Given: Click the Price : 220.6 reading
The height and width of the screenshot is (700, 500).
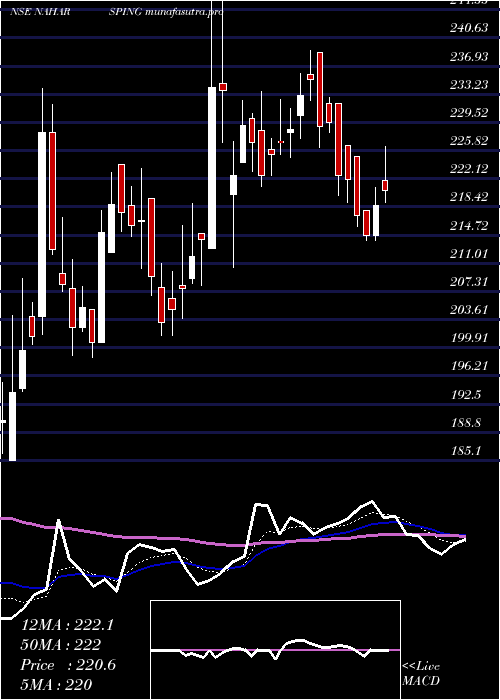Looking at the screenshot, I should pyautogui.click(x=68, y=665).
